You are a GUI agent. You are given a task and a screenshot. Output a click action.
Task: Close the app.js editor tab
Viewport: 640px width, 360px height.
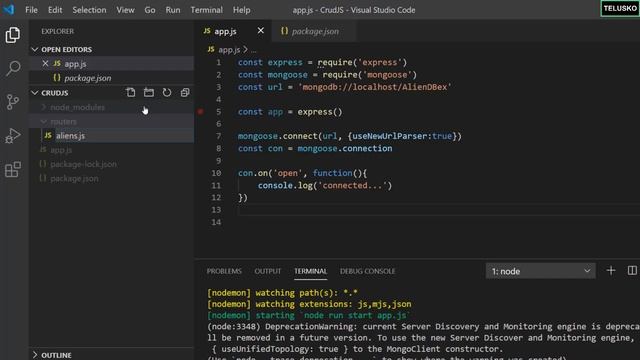click(x=260, y=31)
